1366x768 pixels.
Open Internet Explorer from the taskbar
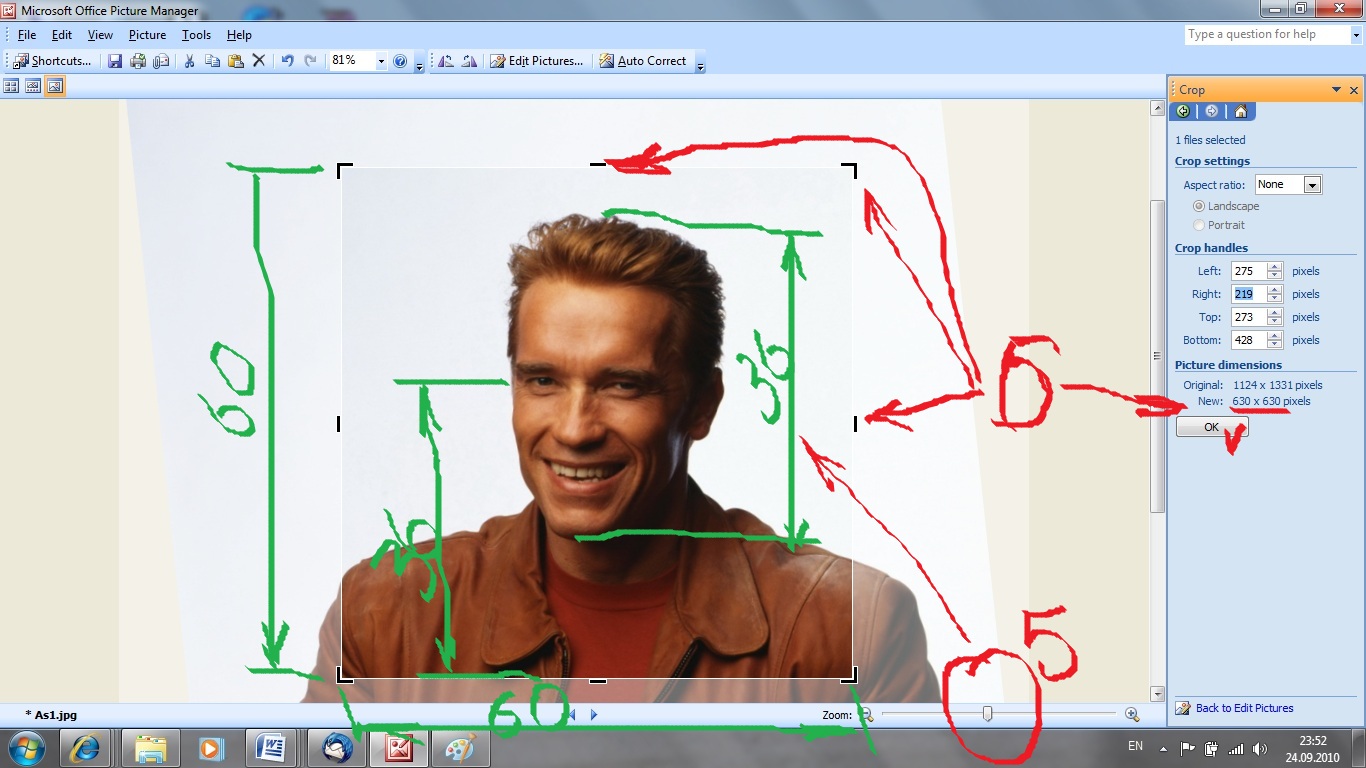pyautogui.click(x=84, y=748)
